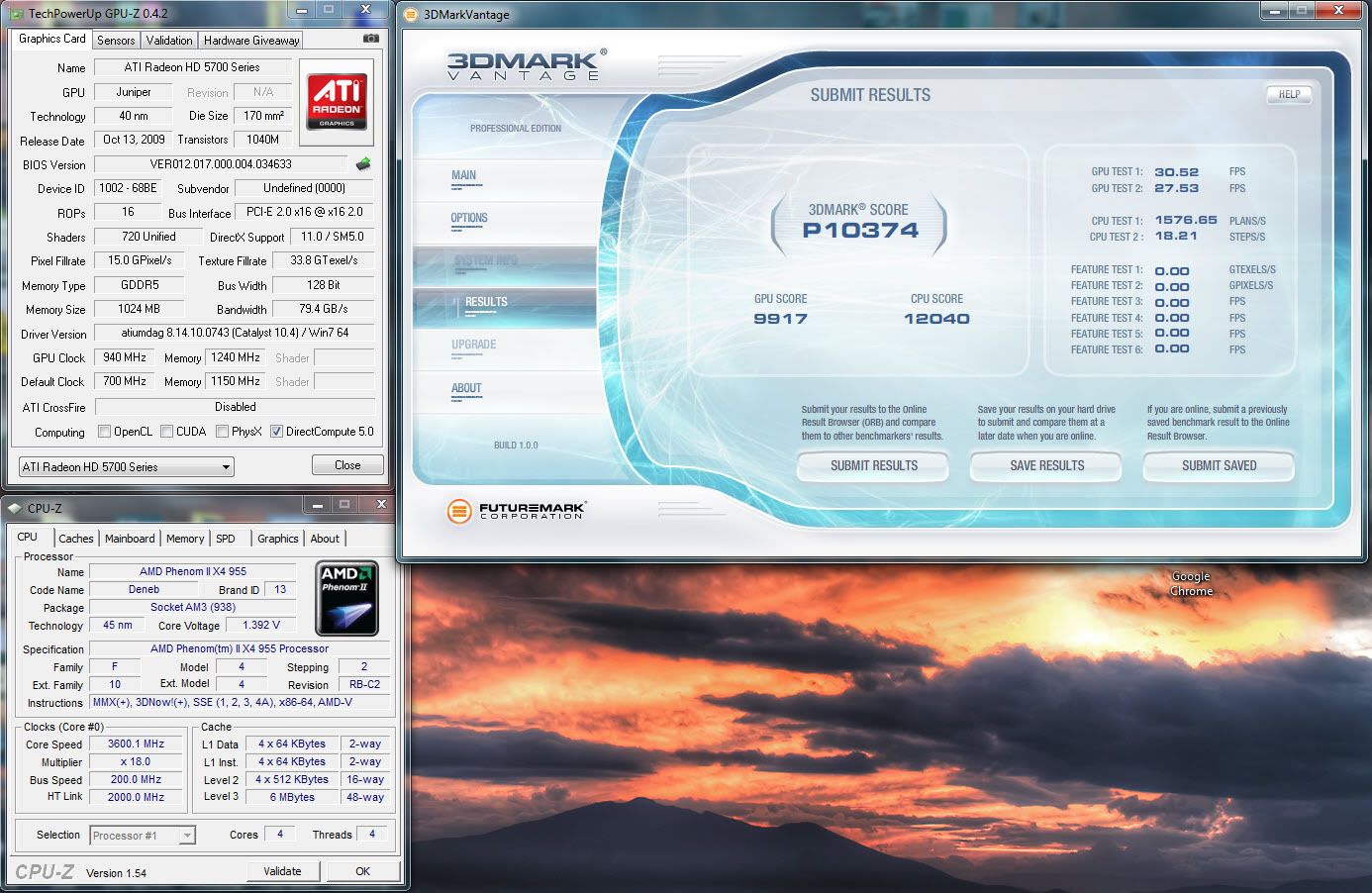1372x893 pixels.
Task: Enable the CUDA checkbox in GPU-Z
Action: 167,432
